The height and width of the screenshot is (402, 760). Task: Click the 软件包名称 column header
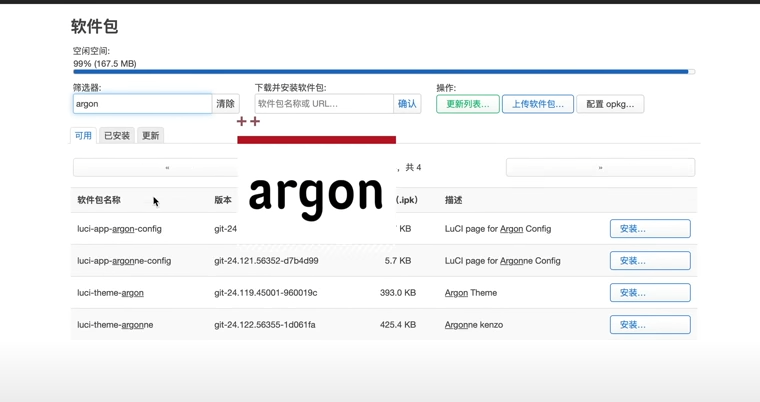point(99,200)
